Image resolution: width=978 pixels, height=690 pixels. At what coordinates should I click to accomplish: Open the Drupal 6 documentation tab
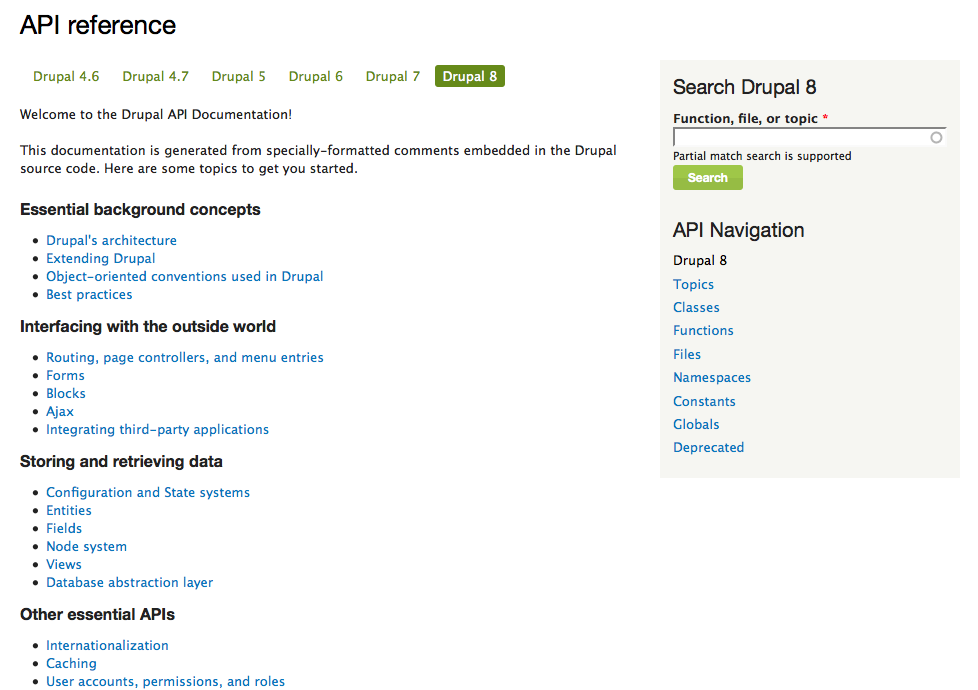click(x=315, y=76)
